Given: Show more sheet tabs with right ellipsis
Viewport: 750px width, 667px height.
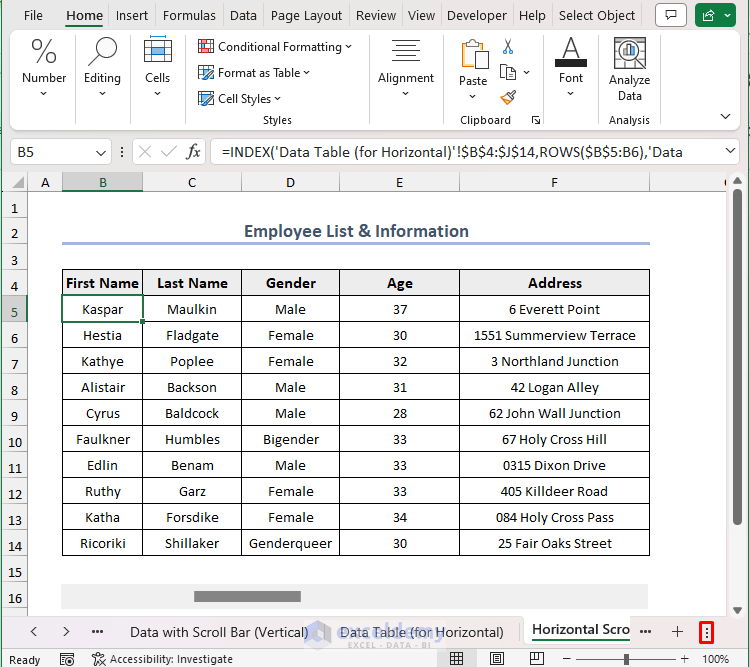Looking at the screenshot, I should pyautogui.click(x=645, y=632).
